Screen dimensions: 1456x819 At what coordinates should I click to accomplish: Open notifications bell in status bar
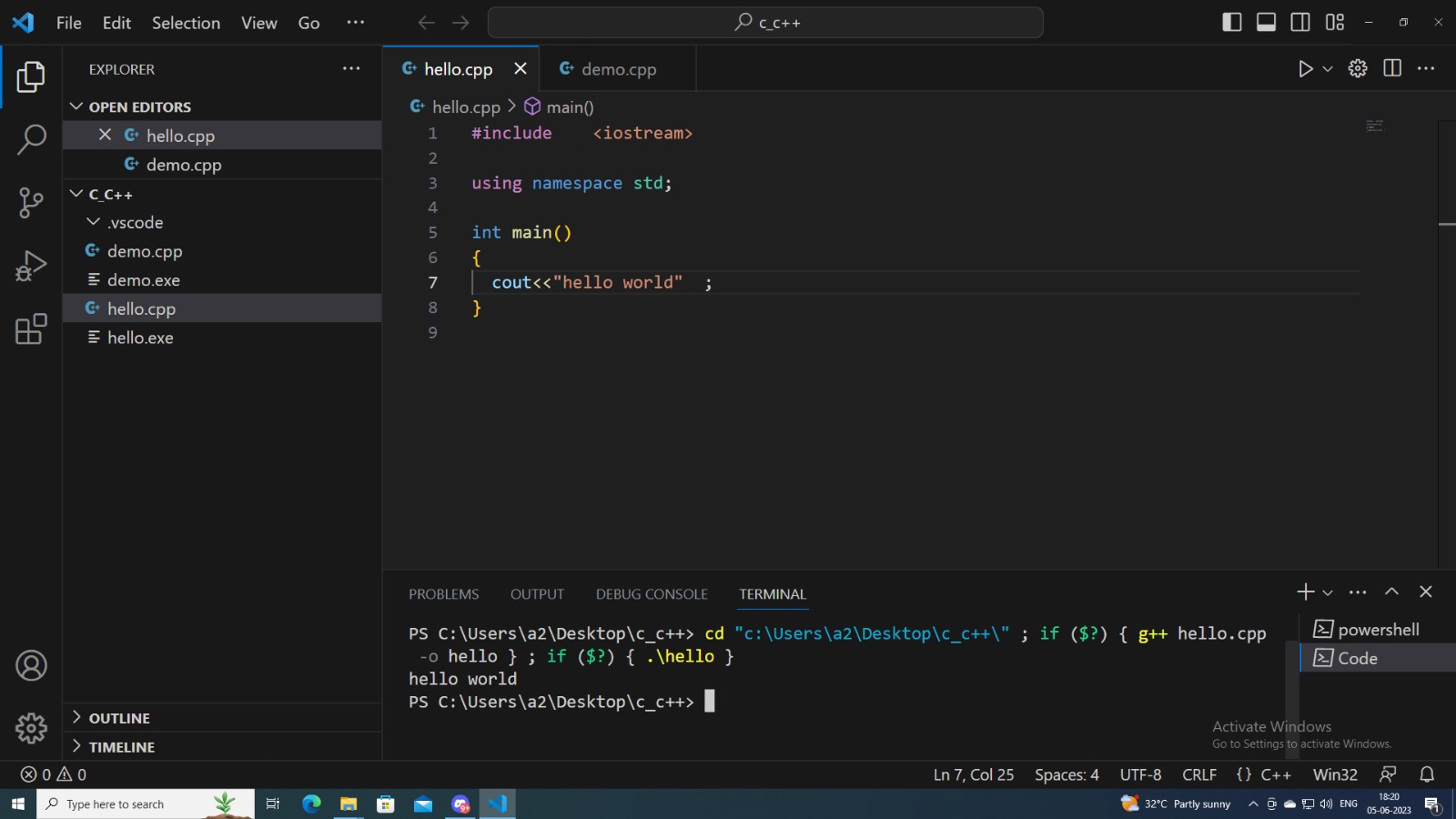tap(1427, 774)
